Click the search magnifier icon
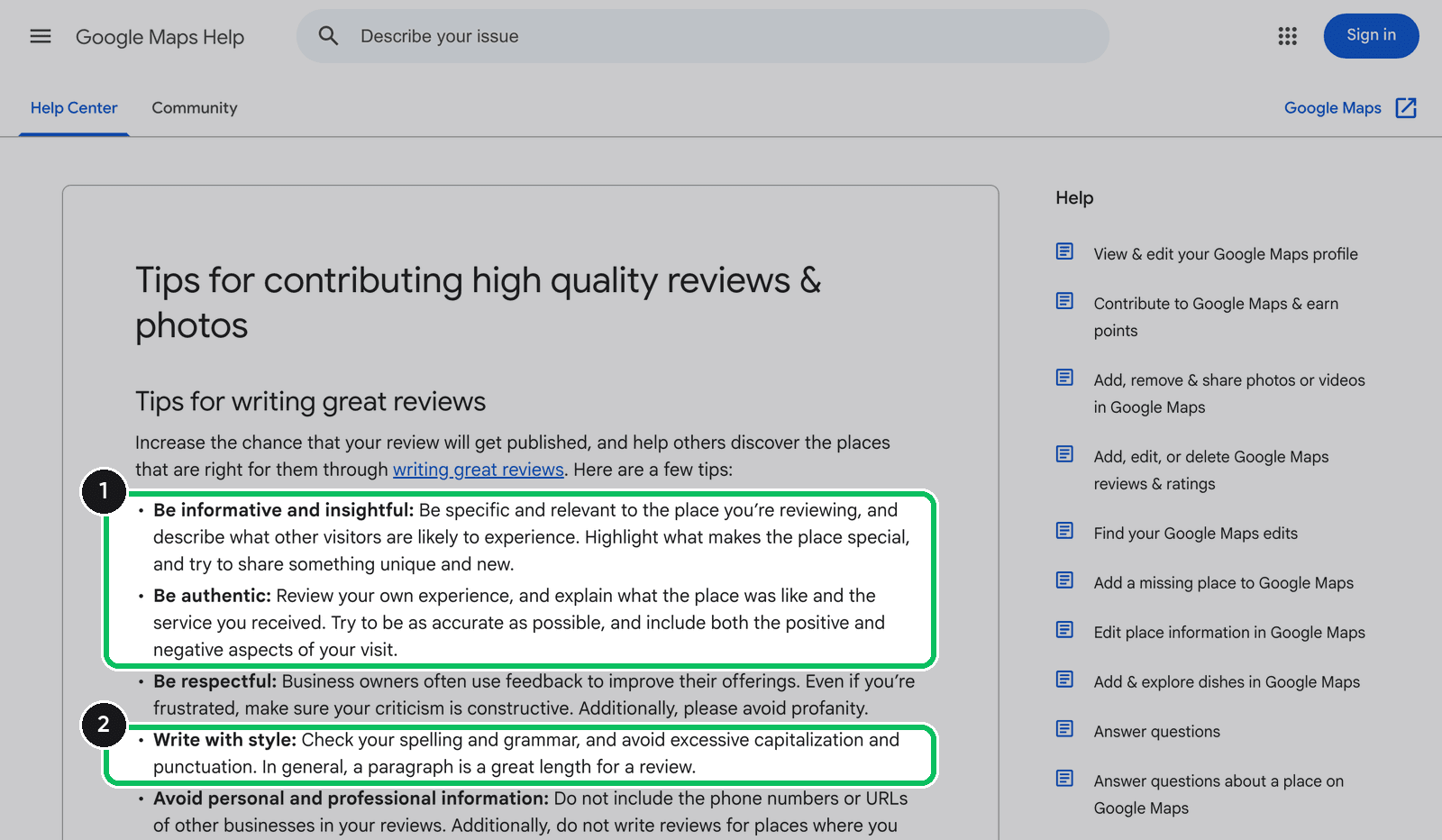The width and height of the screenshot is (1442, 840). 328,36
